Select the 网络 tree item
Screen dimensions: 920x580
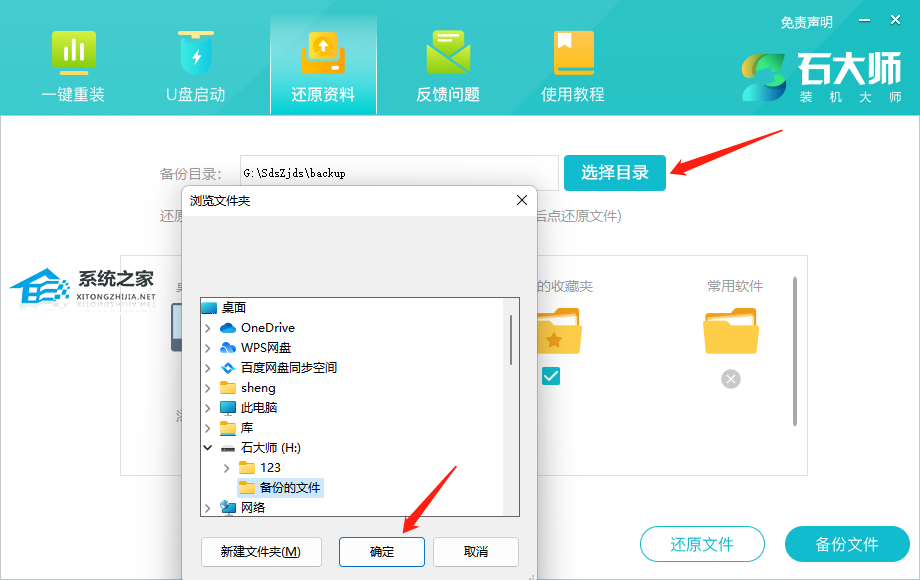253,507
